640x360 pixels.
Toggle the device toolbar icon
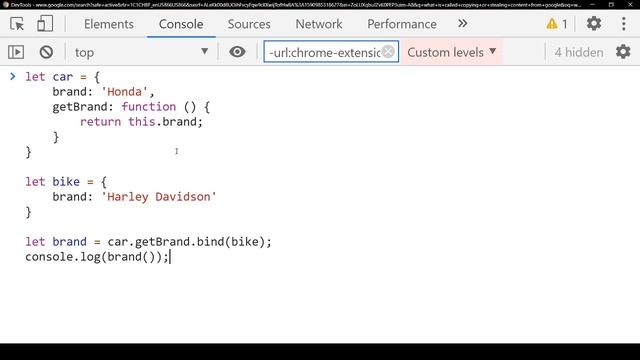click(x=45, y=24)
